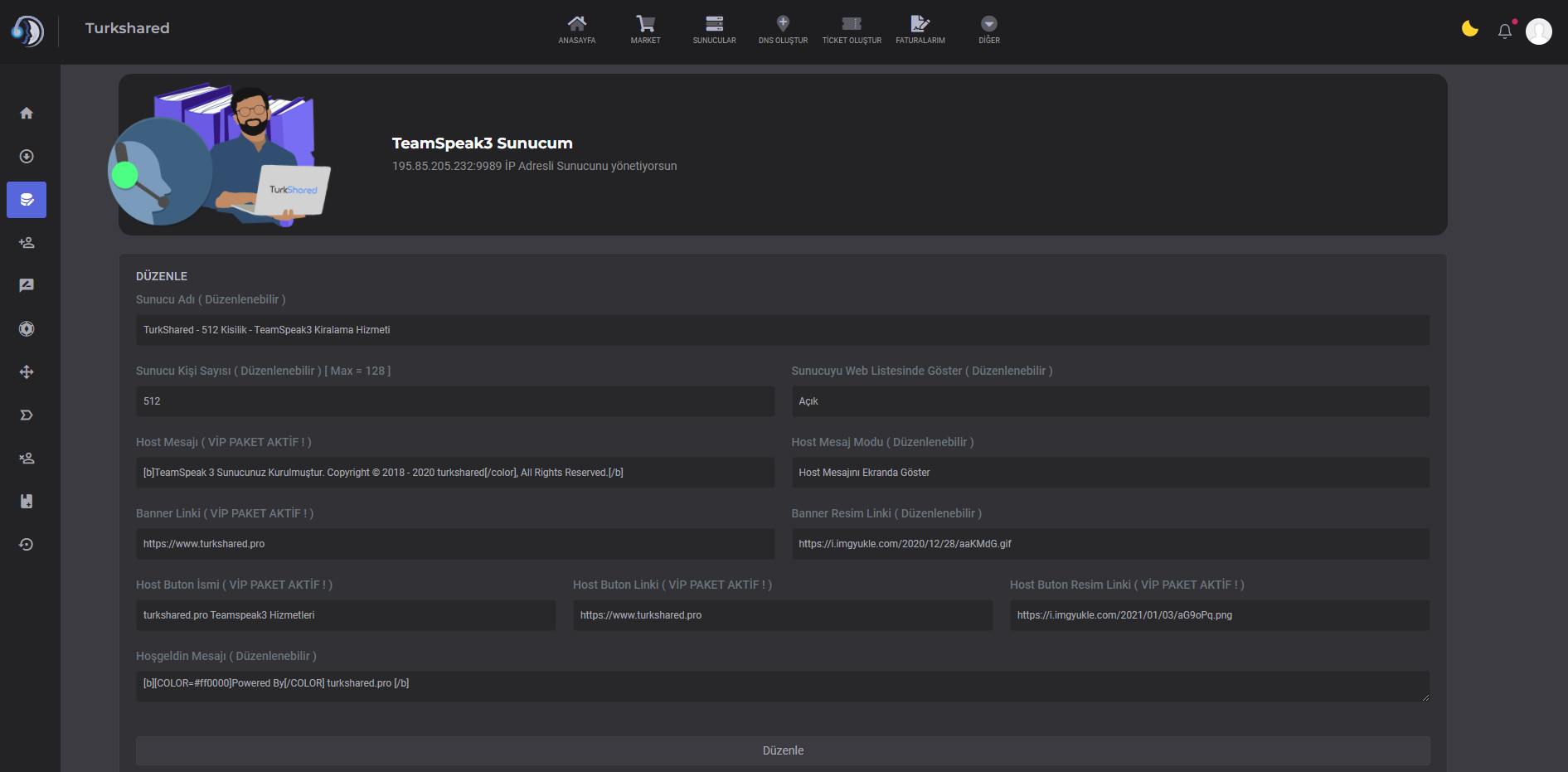Select the sidebar remove-user icon

click(x=27, y=458)
